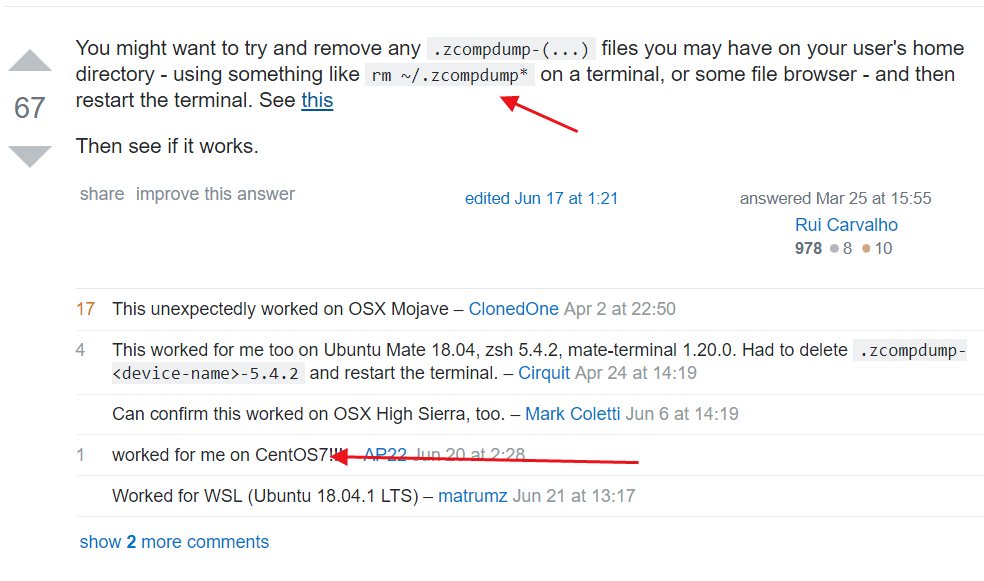Screen dimensions: 984x581
Task: Open matrumz's user profile
Action: pyautogui.click(x=473, y=495)
